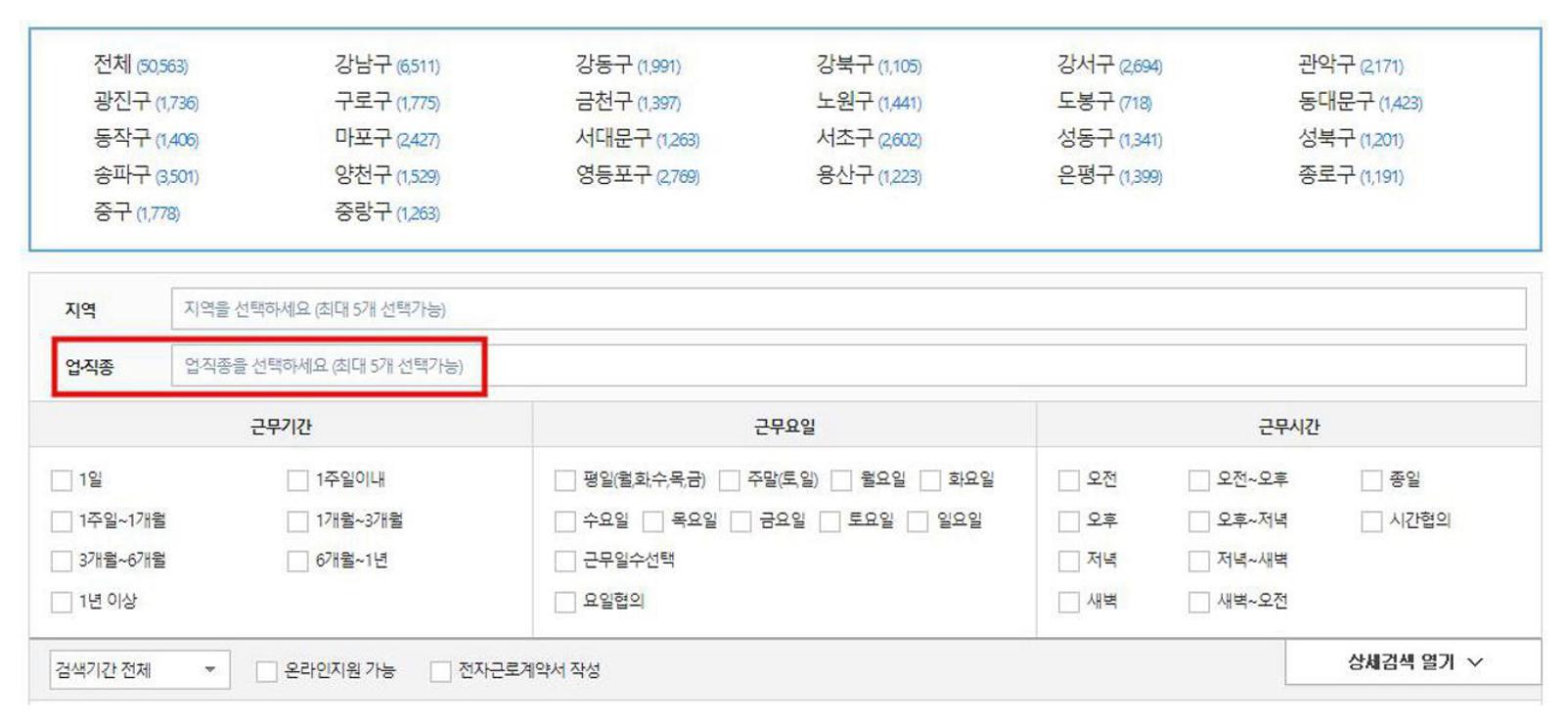Open the 강북구 district listings
Image resolution: width=1568 pixels, height=725 pixels.
click(x=869, y=65)
